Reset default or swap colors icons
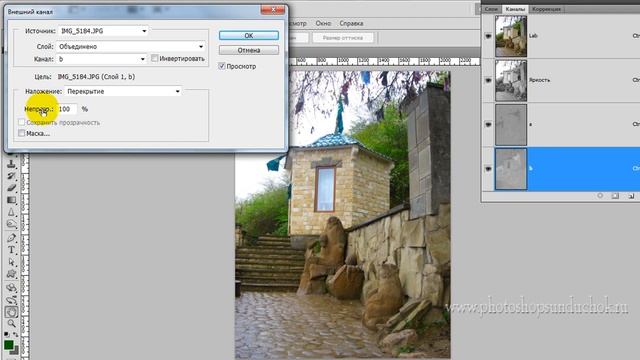Screen dimensions: 640x360 pos(11,335)
